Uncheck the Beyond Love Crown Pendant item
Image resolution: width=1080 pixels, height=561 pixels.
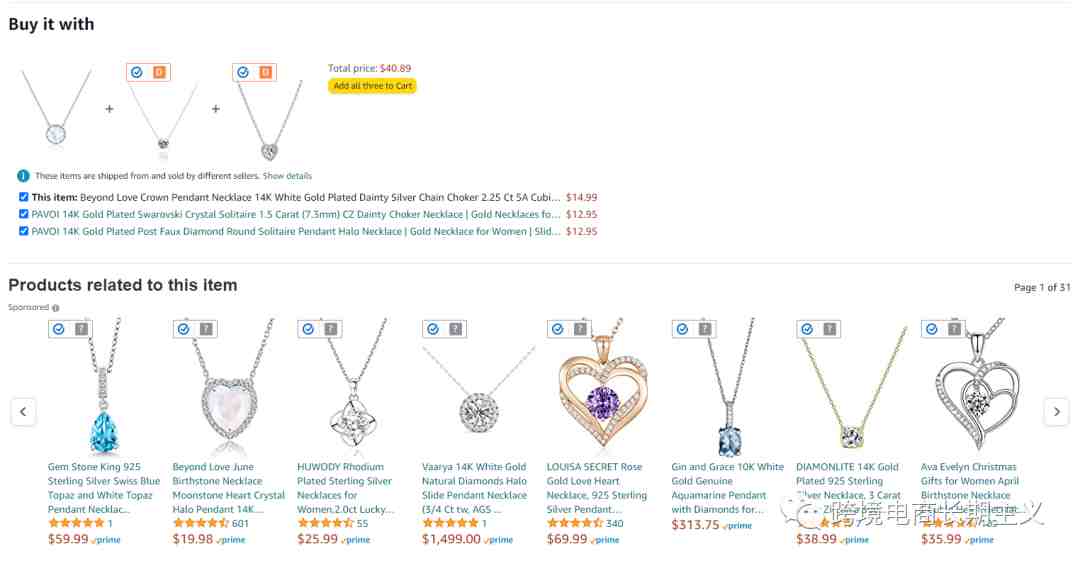[x=24, y=197]
